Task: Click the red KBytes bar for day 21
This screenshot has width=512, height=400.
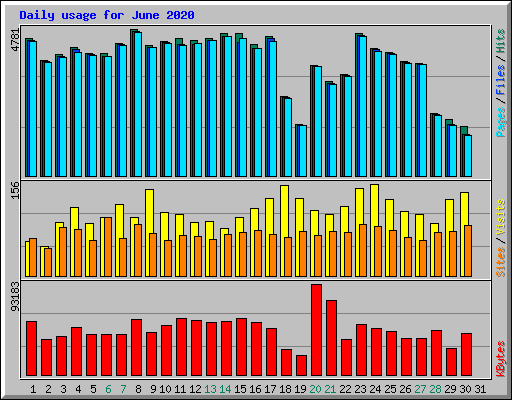Action: [331, 338]
